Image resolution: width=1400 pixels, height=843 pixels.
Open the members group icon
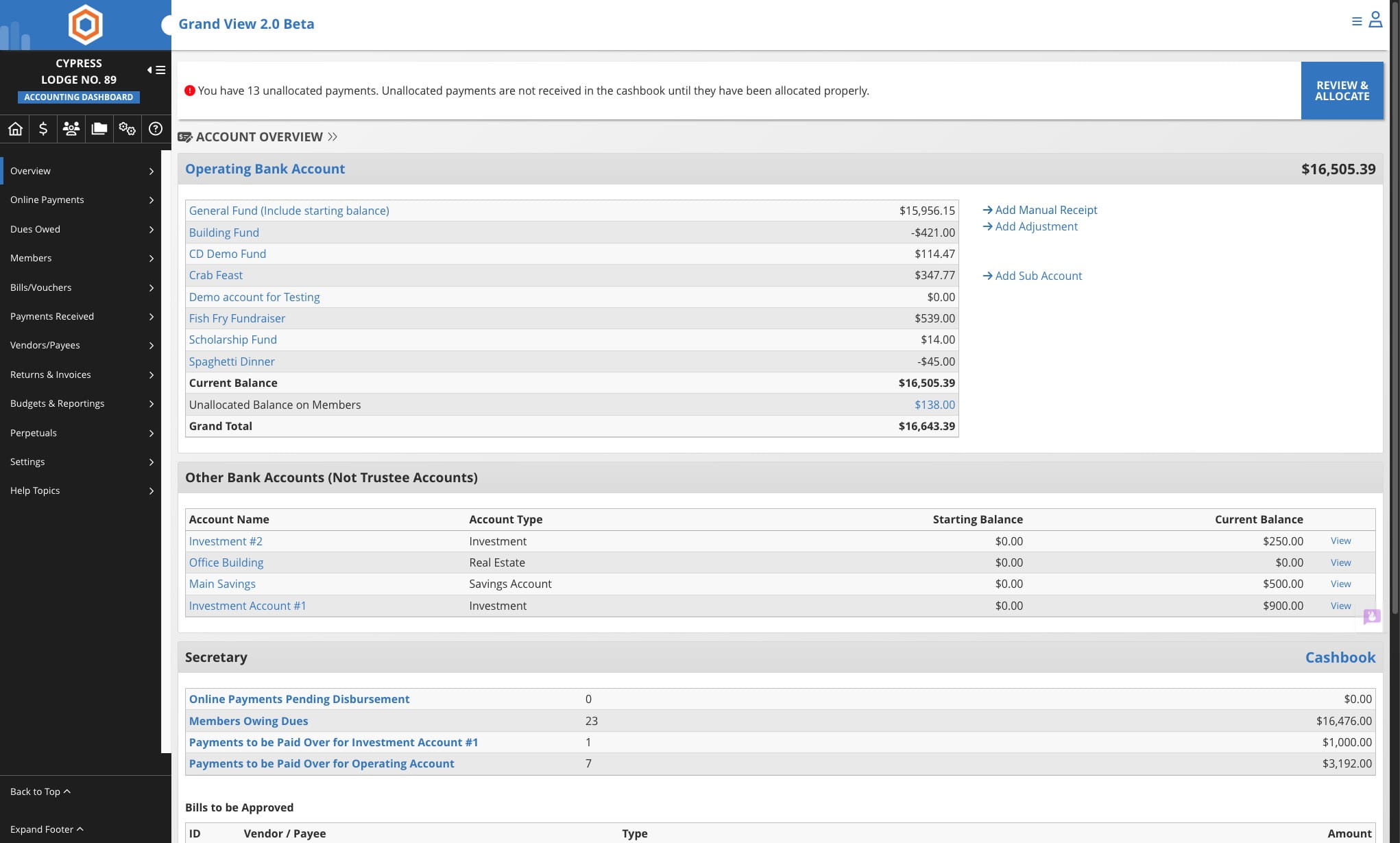pos(71,129)
